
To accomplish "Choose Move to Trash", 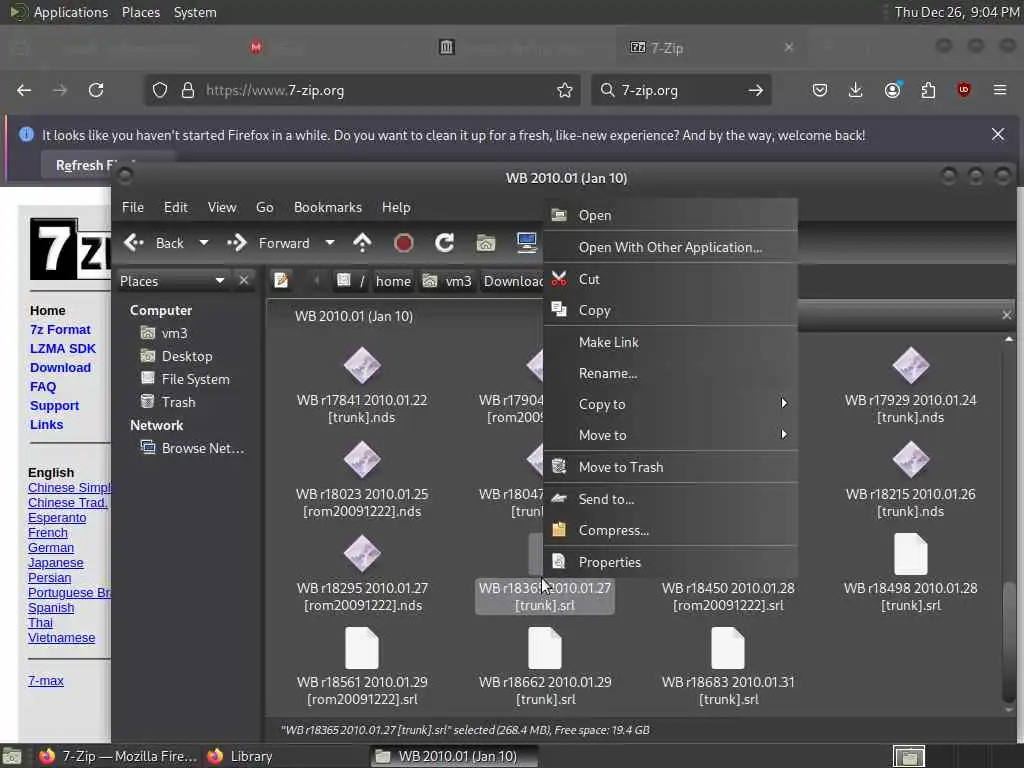I will (671, 467).
